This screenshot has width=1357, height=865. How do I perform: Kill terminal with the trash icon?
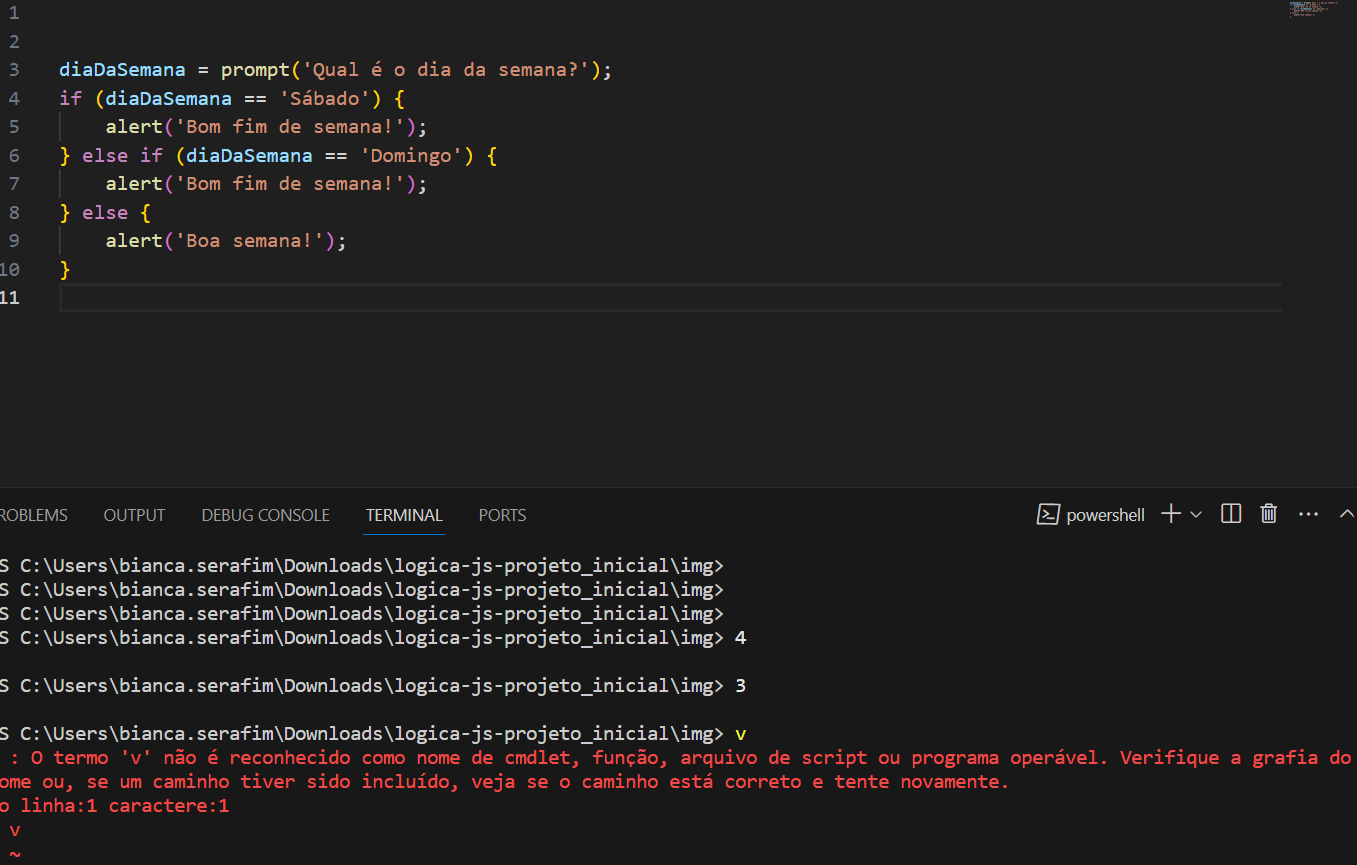click(x=1269, y=514)
